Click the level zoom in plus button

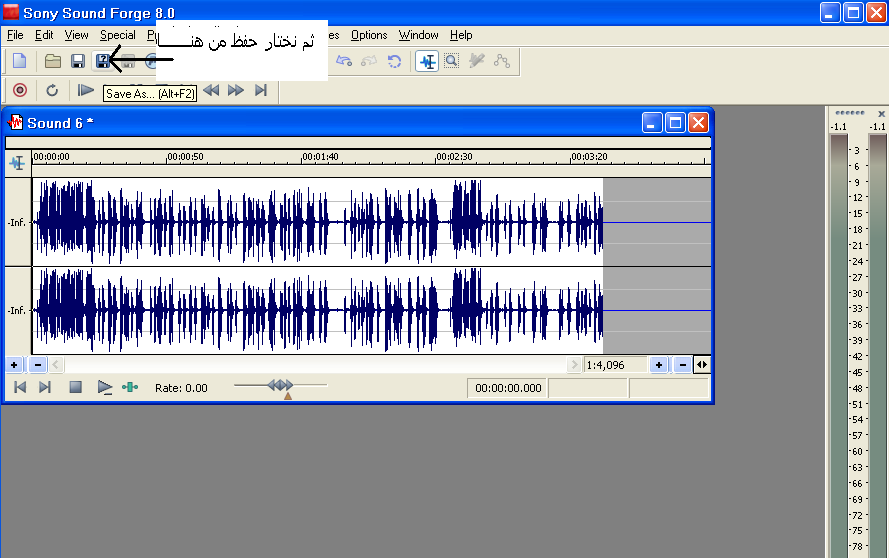[x=14, y=365]
